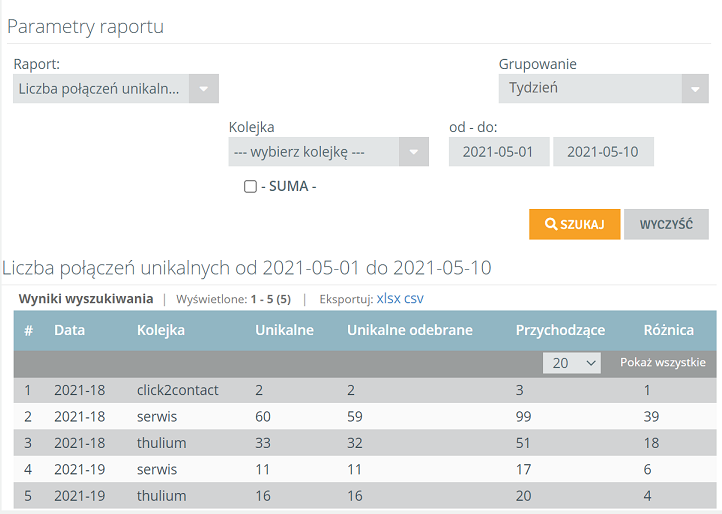Sort by the # column header
This screenshot has height=514, width=722.
click(29, 330)
